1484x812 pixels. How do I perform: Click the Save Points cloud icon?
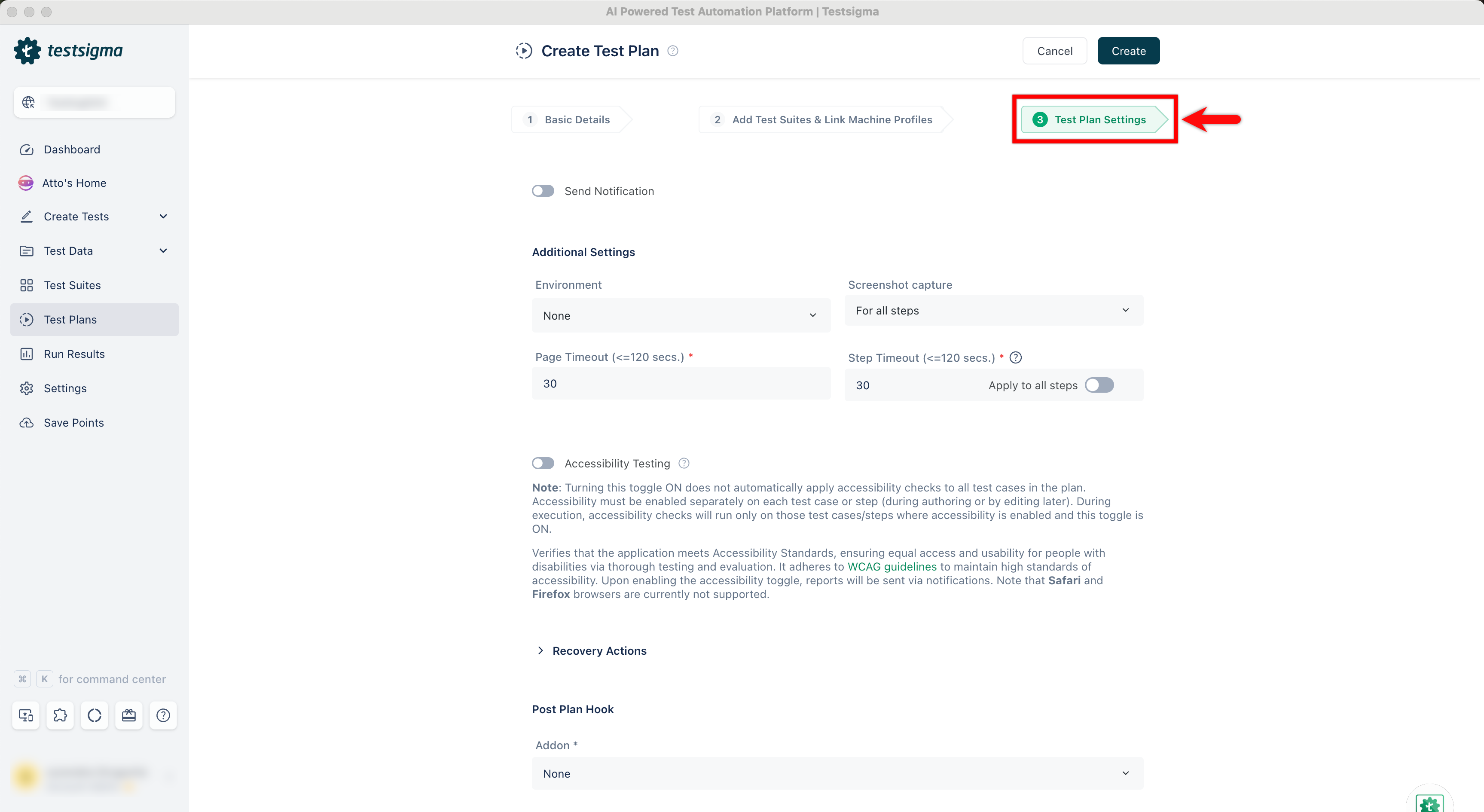click(27, 423)
